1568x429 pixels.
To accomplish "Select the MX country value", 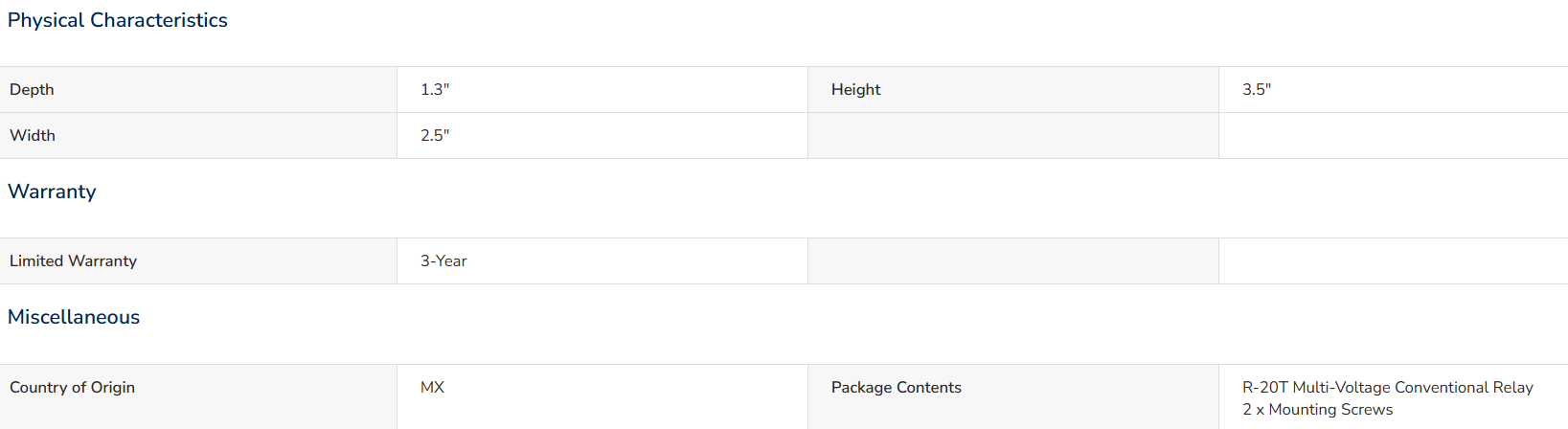I will 432,387.
